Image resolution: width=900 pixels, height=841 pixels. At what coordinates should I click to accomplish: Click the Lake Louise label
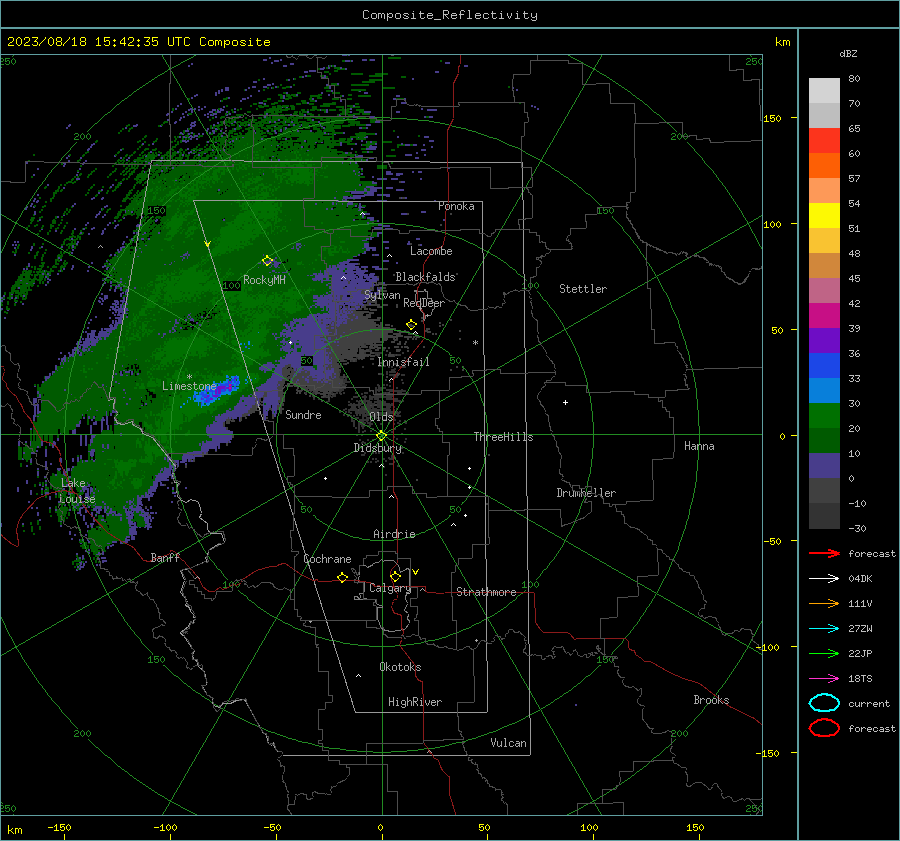tap(76, 491)
